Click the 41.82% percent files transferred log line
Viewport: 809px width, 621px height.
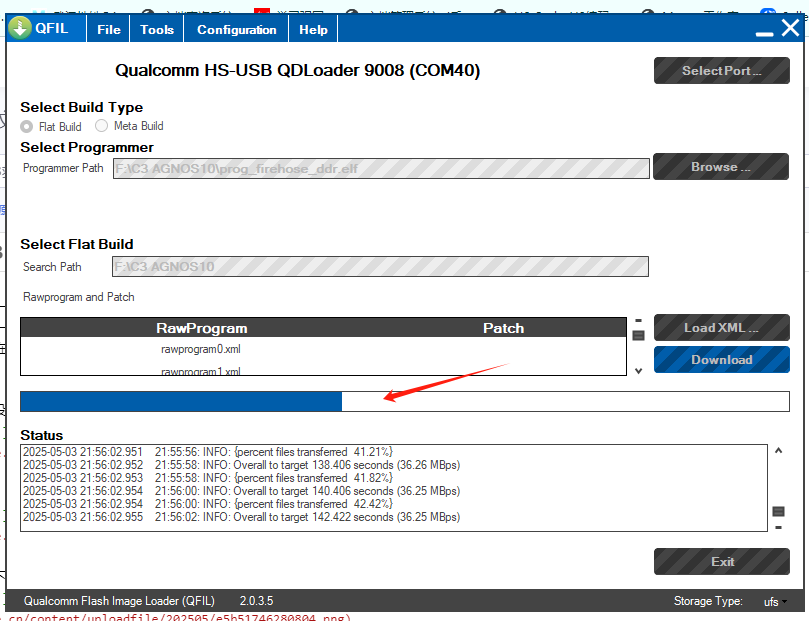click(x=208, y=478)
